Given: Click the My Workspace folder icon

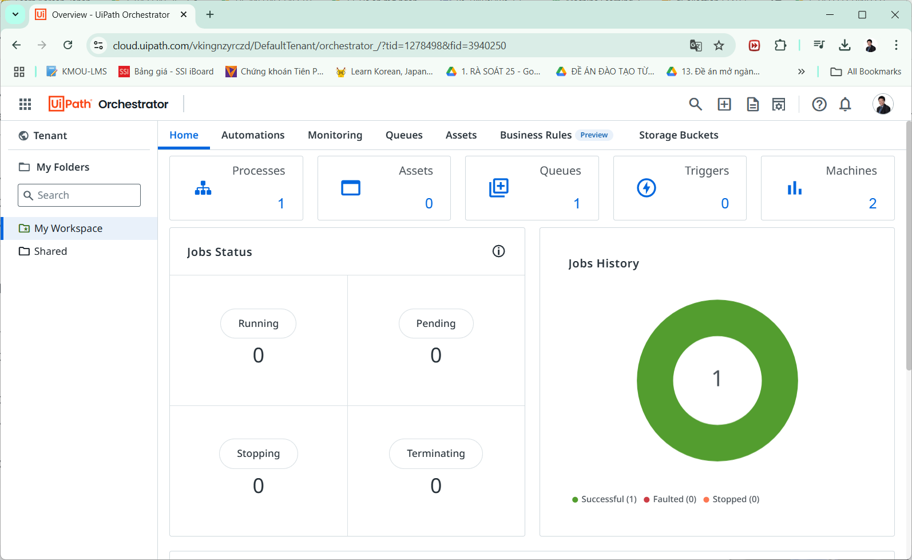Looking at the screenshot, I should tap(24, 228).
